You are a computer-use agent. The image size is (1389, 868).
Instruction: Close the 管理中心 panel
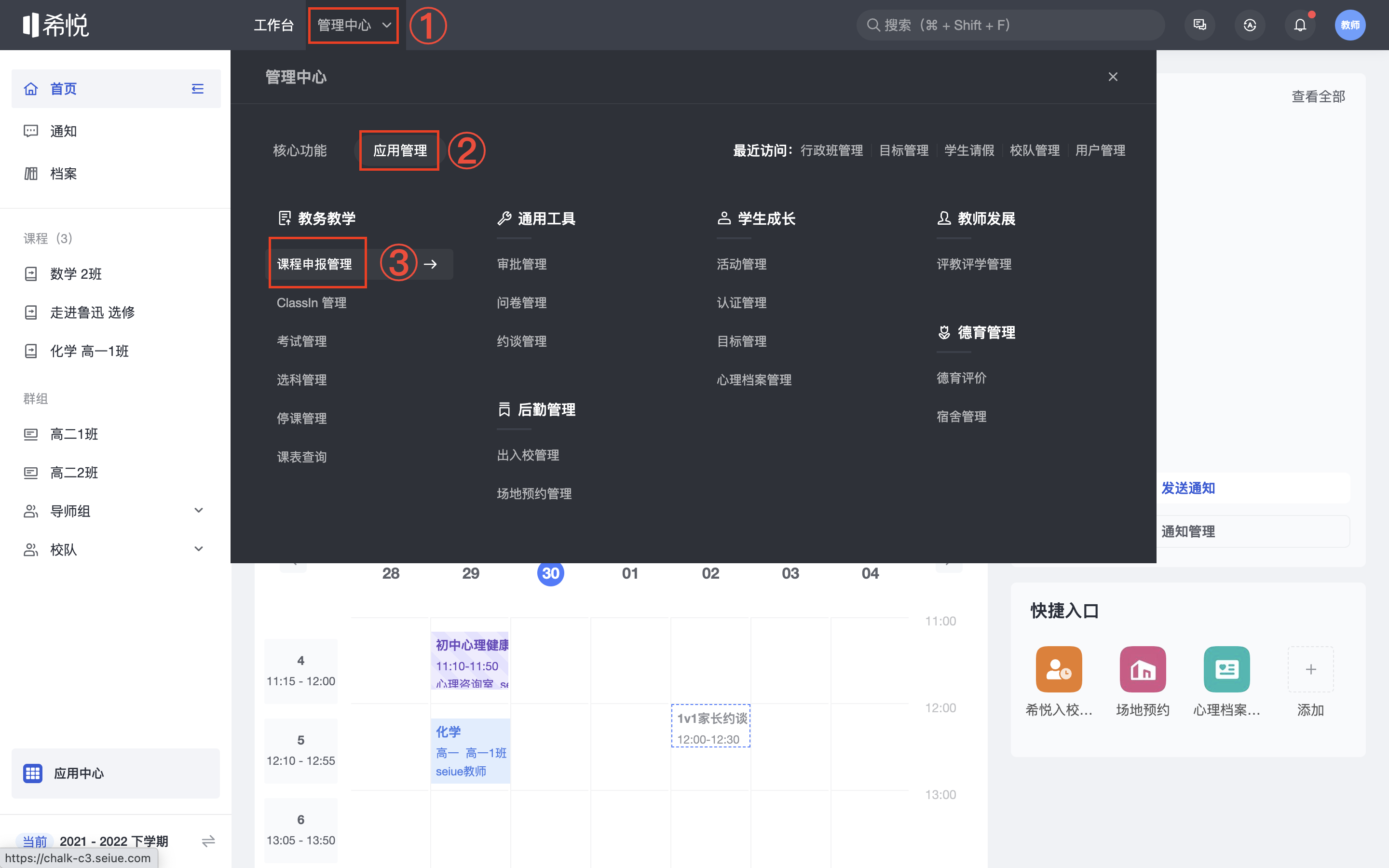click(1113, 77)
